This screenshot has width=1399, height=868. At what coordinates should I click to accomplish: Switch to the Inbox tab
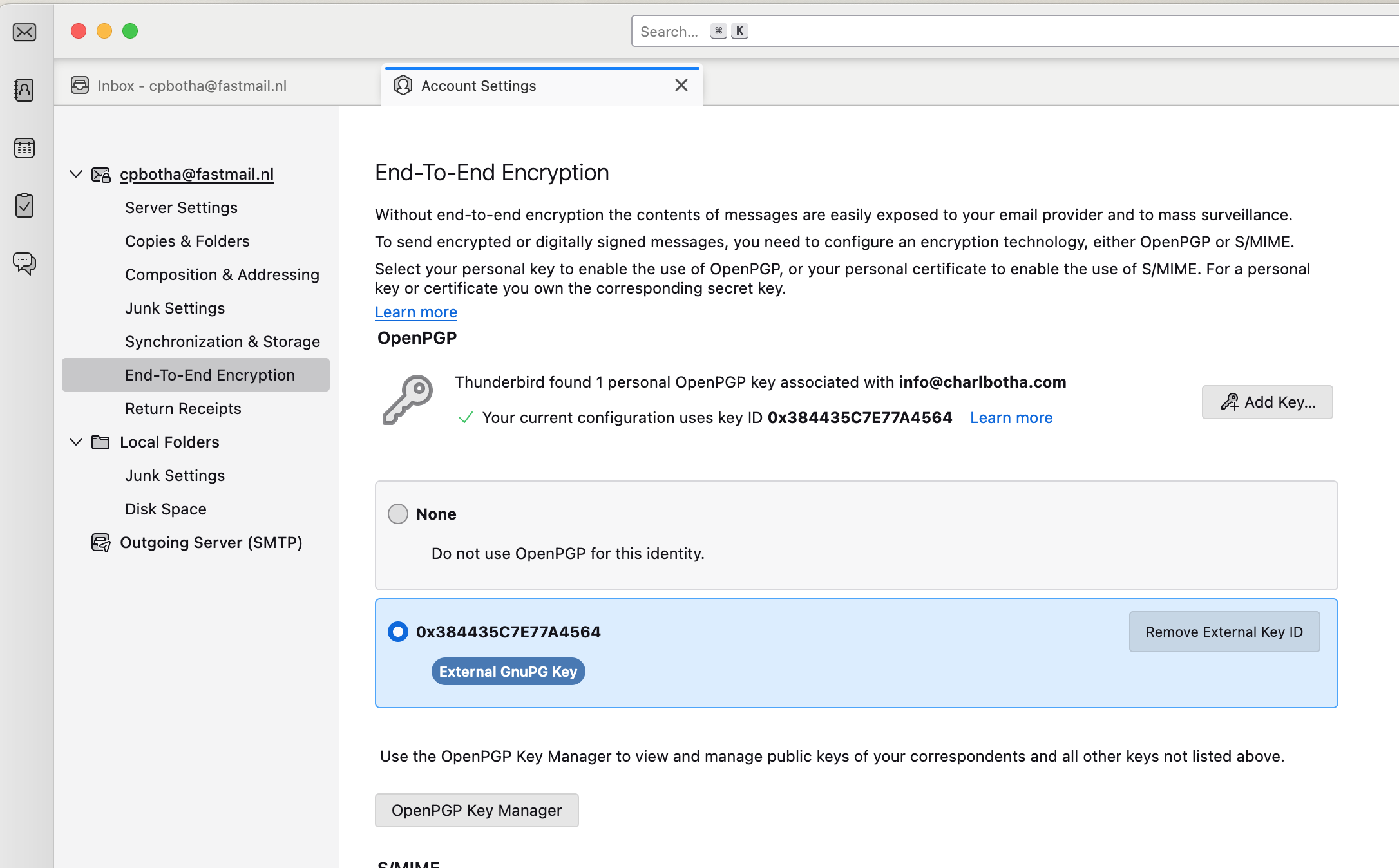pyautogui.click(x=218, y=86)
